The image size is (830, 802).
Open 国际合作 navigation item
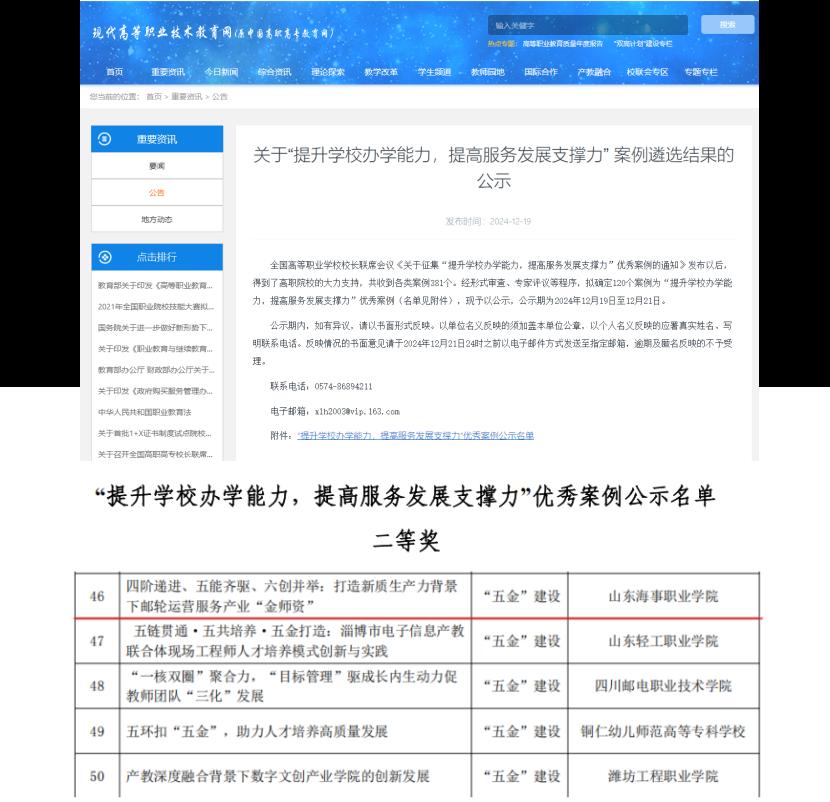[x=541, y=72]
